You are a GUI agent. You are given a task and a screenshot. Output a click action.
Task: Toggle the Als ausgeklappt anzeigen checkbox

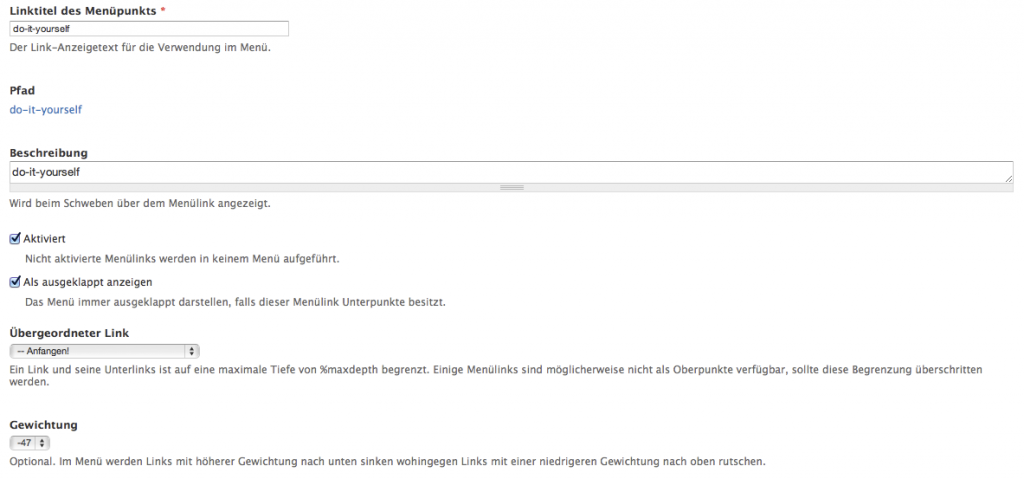click(x=15, y=282)
